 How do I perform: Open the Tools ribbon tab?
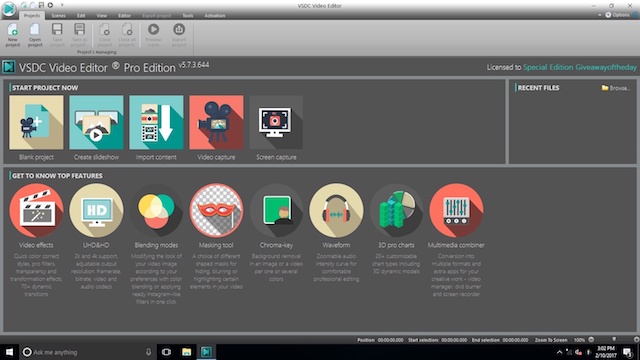coord(188,16)
